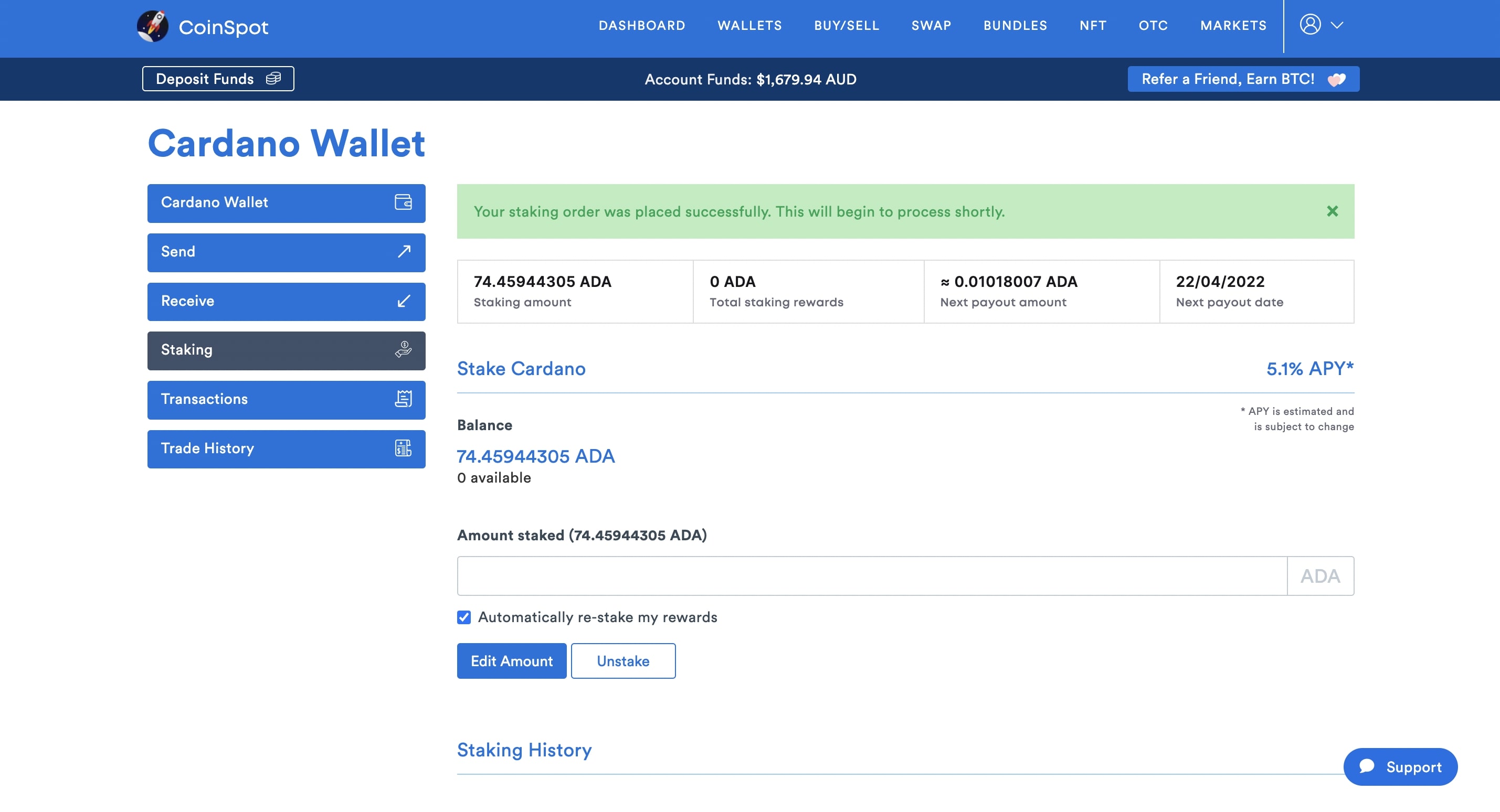
Task: Click the Amount staked input field
Action: tap(872, 575)
